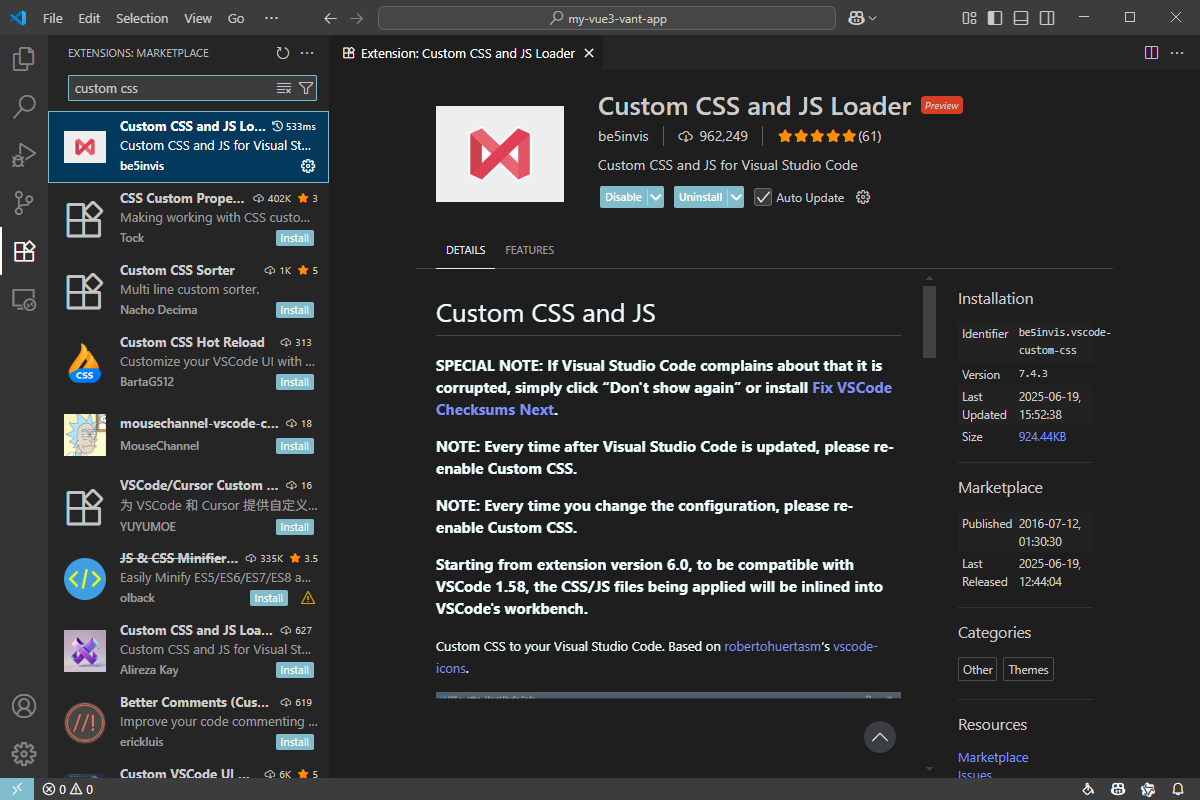
Task: Open the title bar overflow menu ellipsis
Action: tap(271, 18)
